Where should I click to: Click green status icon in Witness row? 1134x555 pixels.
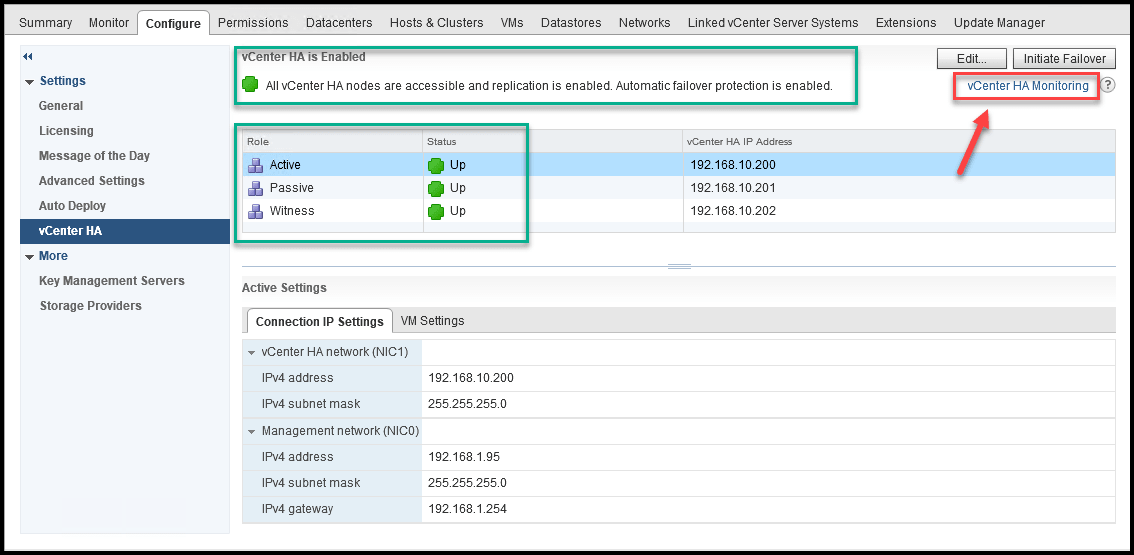(435, 211)
